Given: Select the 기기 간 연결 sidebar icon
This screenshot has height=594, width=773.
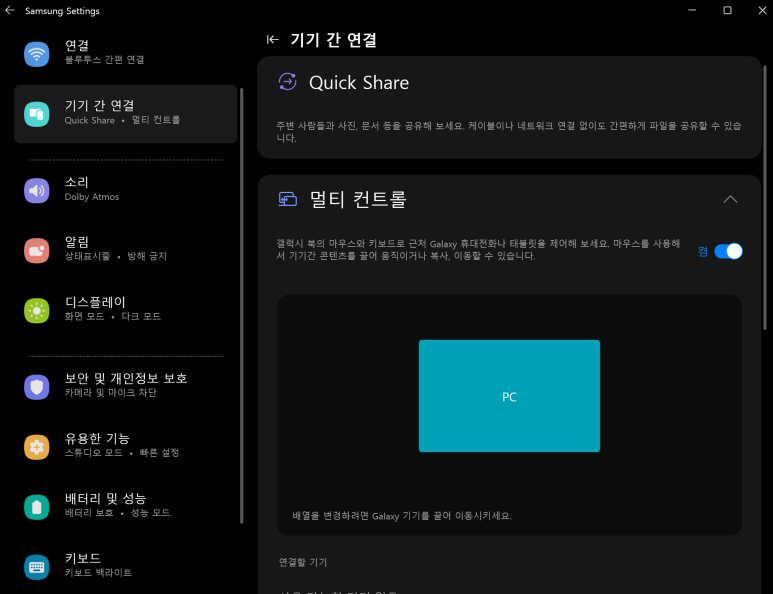Looking at the screenshot, I should click(x=36, y=114).
